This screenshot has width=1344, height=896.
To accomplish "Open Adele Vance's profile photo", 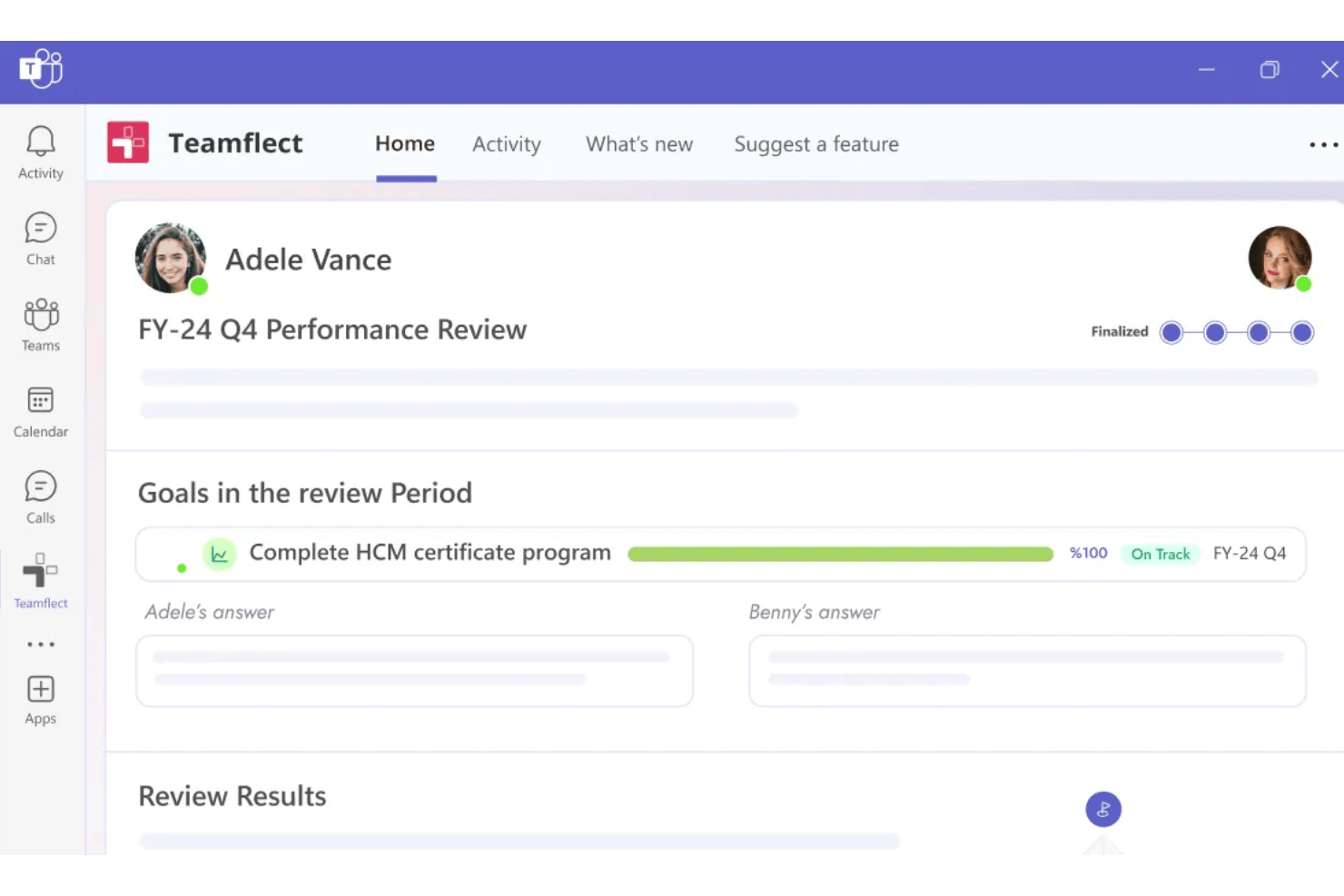I will pos(171,259).
